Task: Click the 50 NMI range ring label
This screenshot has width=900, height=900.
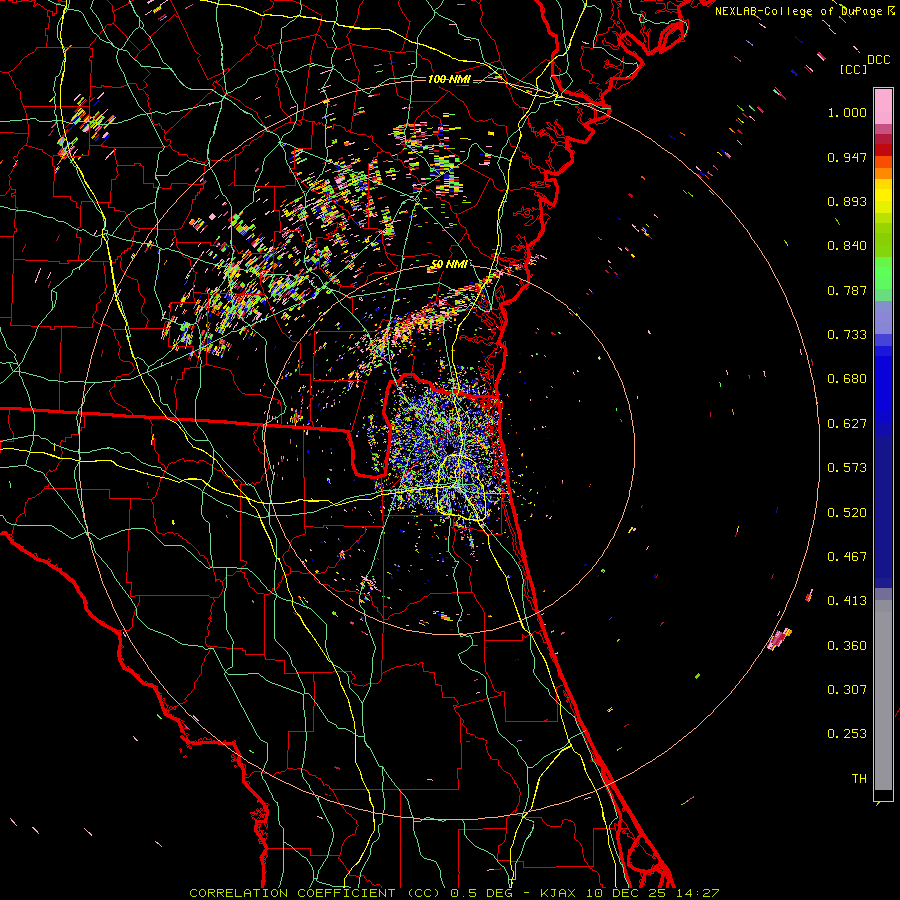Action: tap(449, 264)
